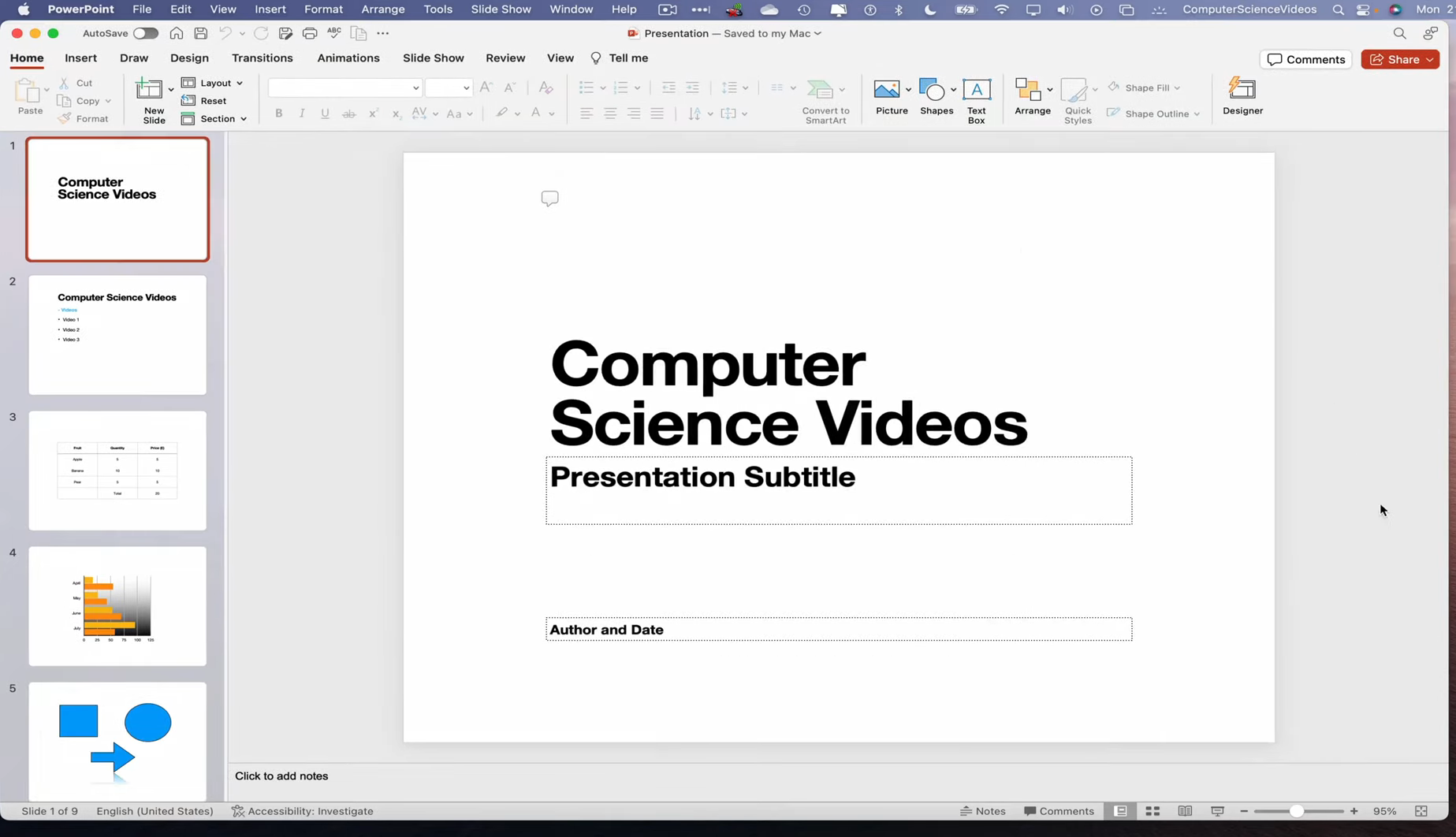Viewport: 1456px width, 837px height.
Task: Clear all text formatting
Action: click(x=546, y=87)
